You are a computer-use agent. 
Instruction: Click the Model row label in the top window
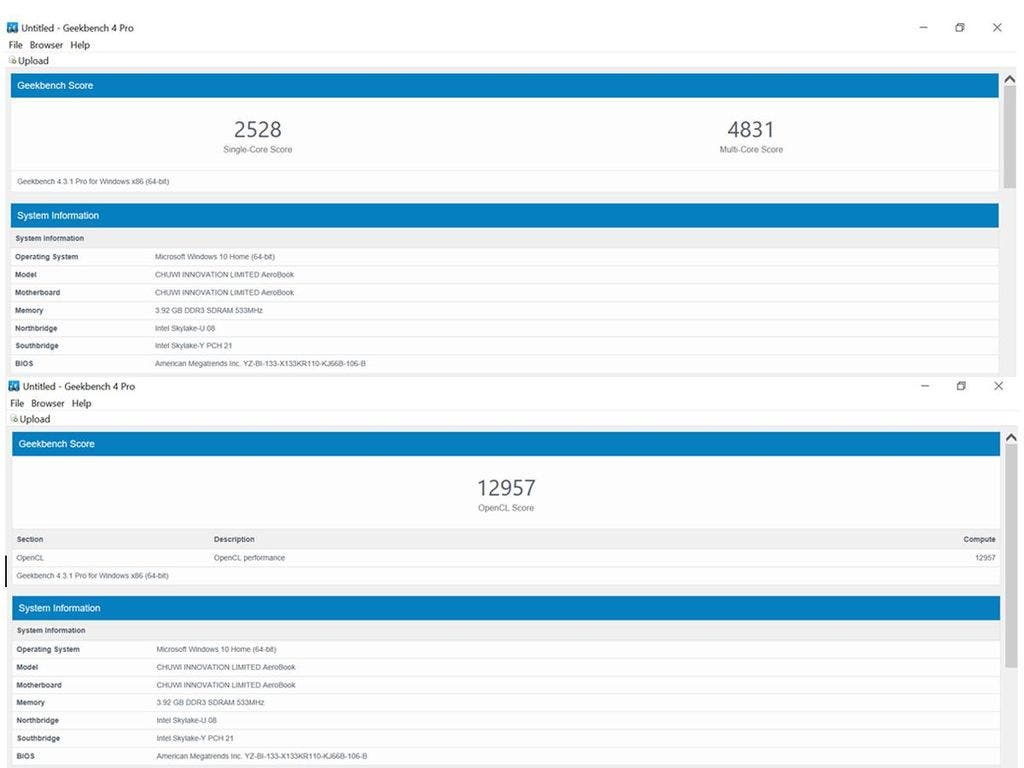pyautogui.click(x=25, y=275)
